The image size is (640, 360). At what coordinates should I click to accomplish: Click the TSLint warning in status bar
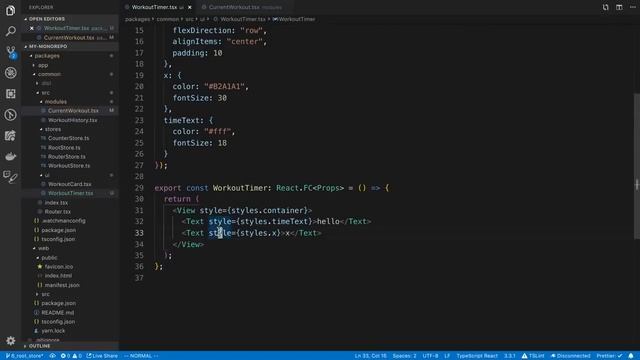coord(533,356)
